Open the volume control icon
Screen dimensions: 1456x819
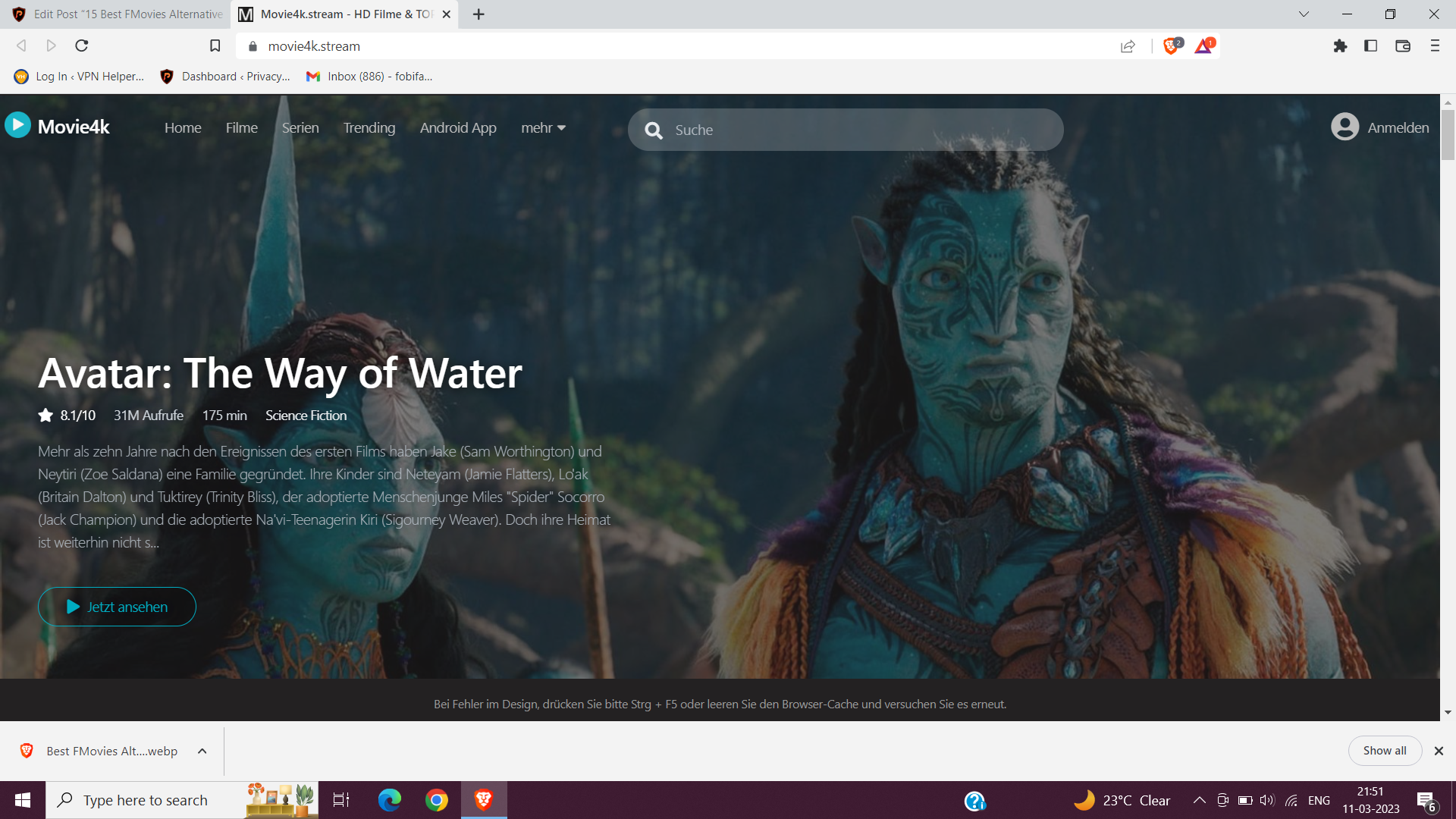[1267, 800]
